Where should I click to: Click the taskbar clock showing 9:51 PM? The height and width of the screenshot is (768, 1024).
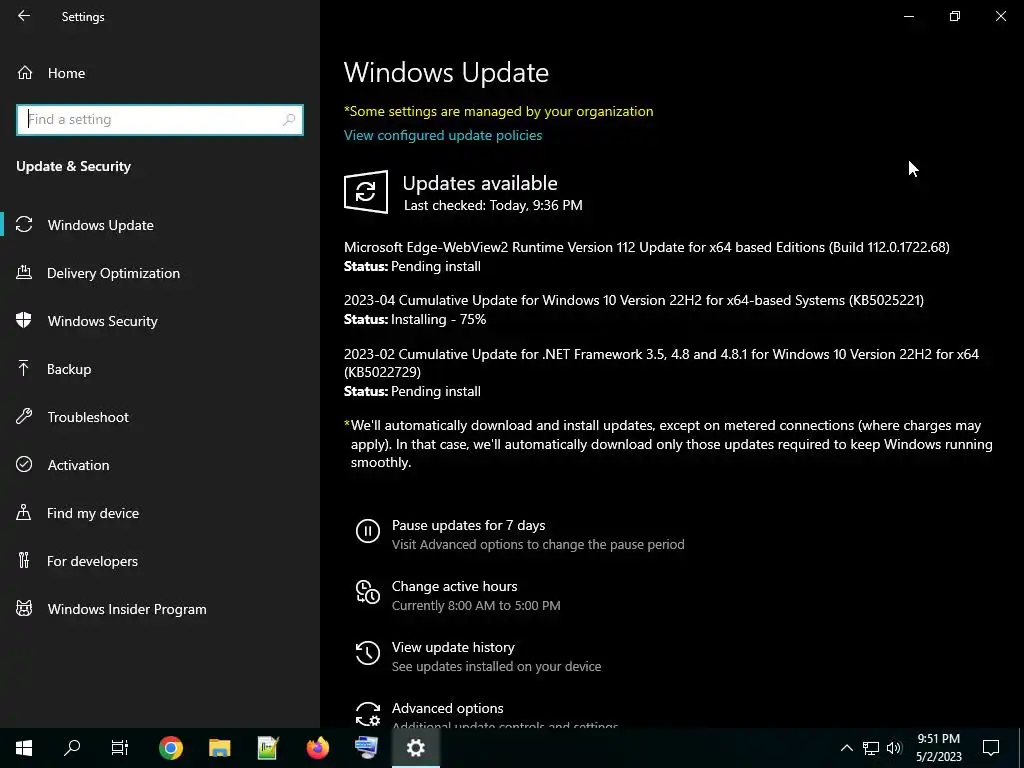pos(938,748)
